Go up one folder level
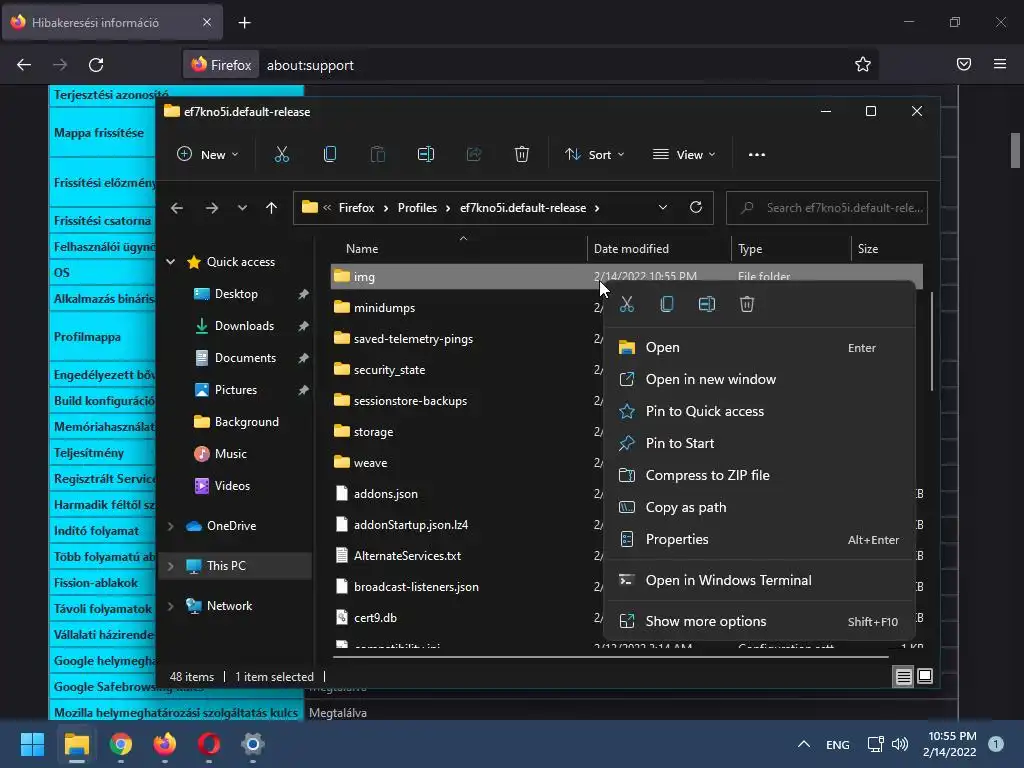This screenshot has height=768, width=1024. (x=271, y=208)
